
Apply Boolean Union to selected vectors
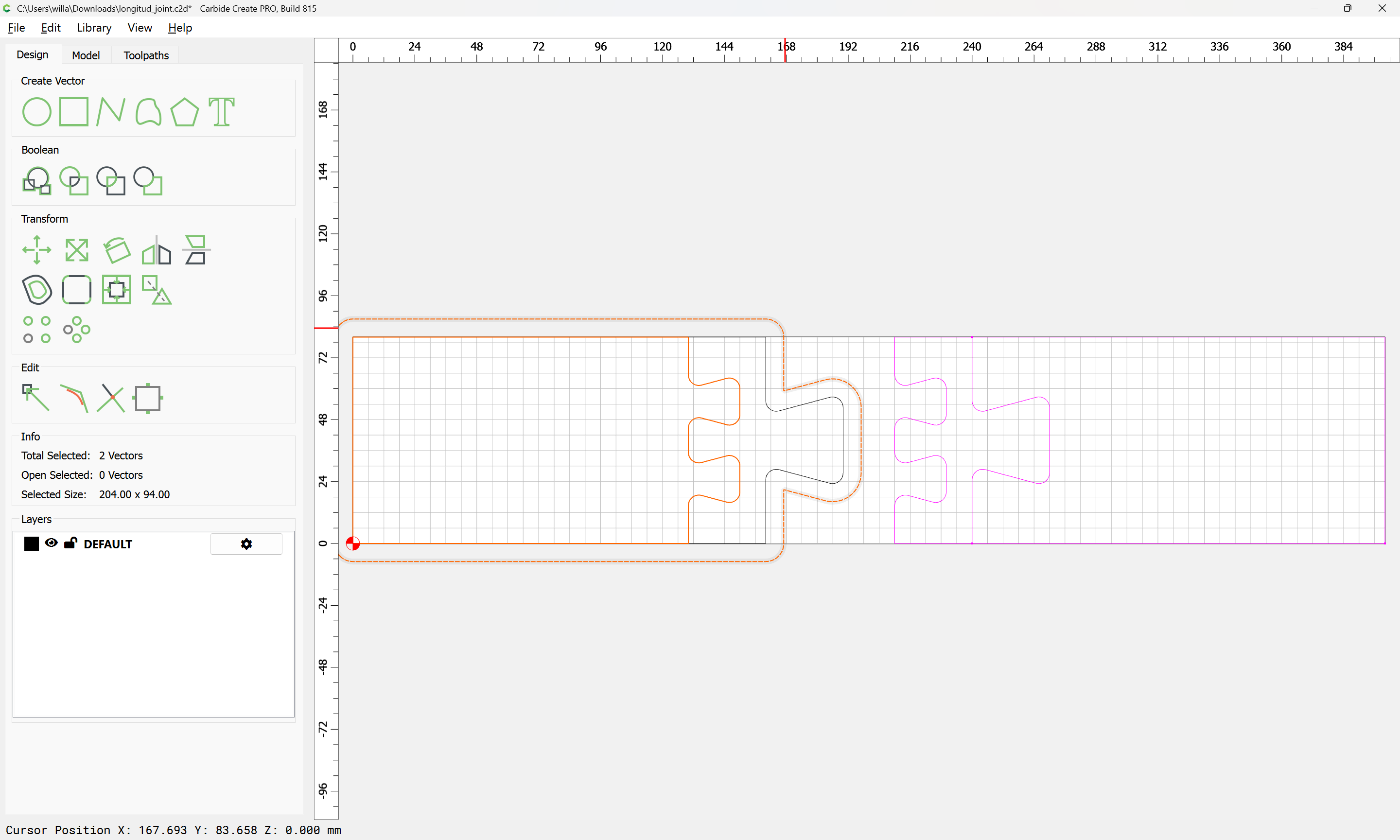pos(37,180)
